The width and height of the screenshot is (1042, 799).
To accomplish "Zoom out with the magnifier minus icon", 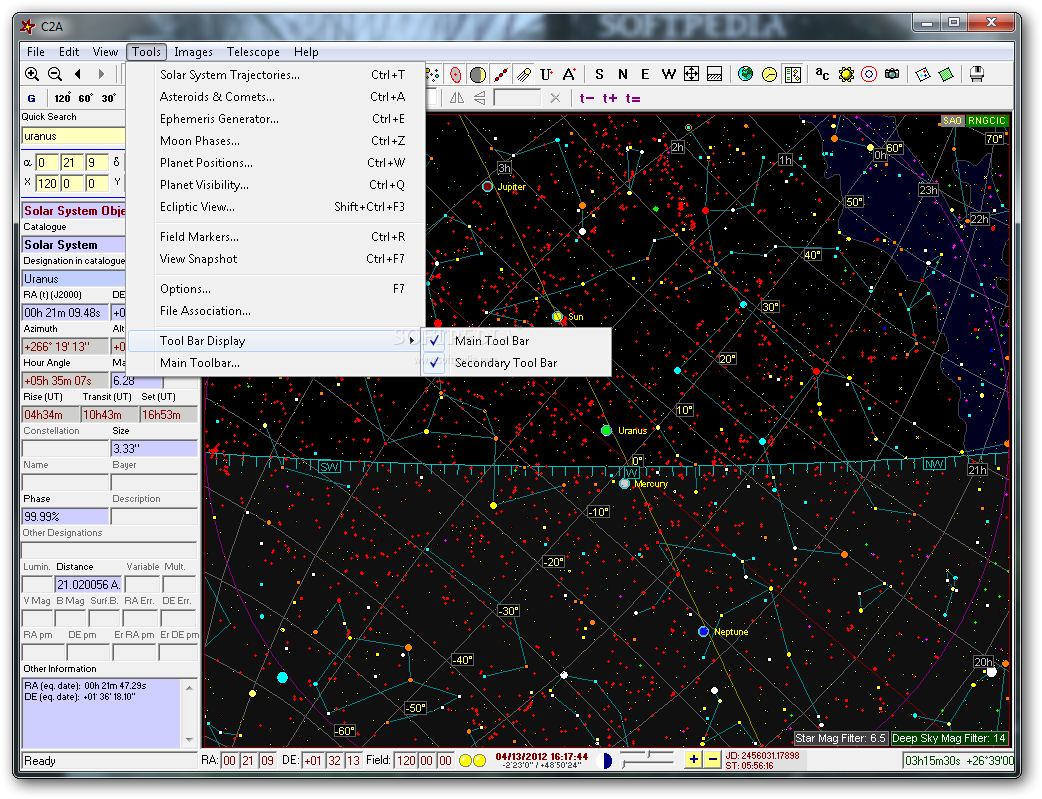I will 55,74.
